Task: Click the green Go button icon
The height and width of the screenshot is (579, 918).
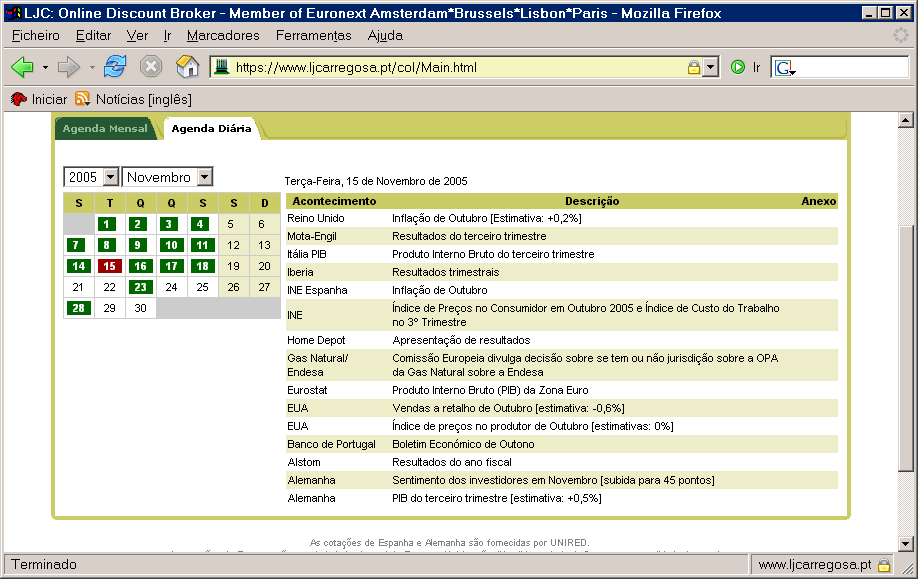Action: 738,67
